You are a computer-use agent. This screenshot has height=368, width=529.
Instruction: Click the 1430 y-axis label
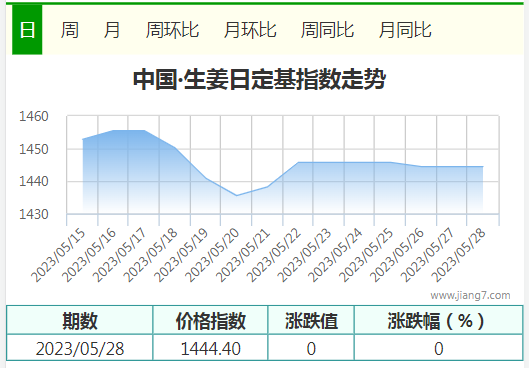pos(34,214)
